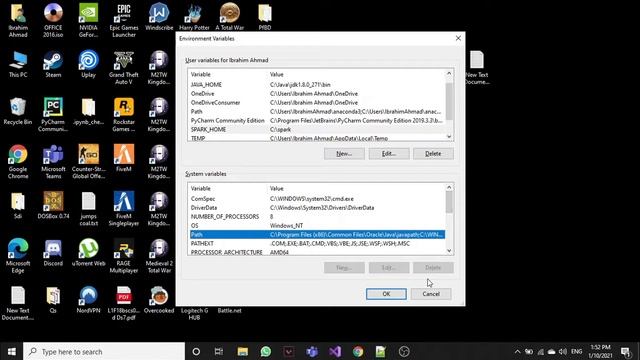
Task: Open OBS Studio from the taskbar
Action: tap(404, 351)
